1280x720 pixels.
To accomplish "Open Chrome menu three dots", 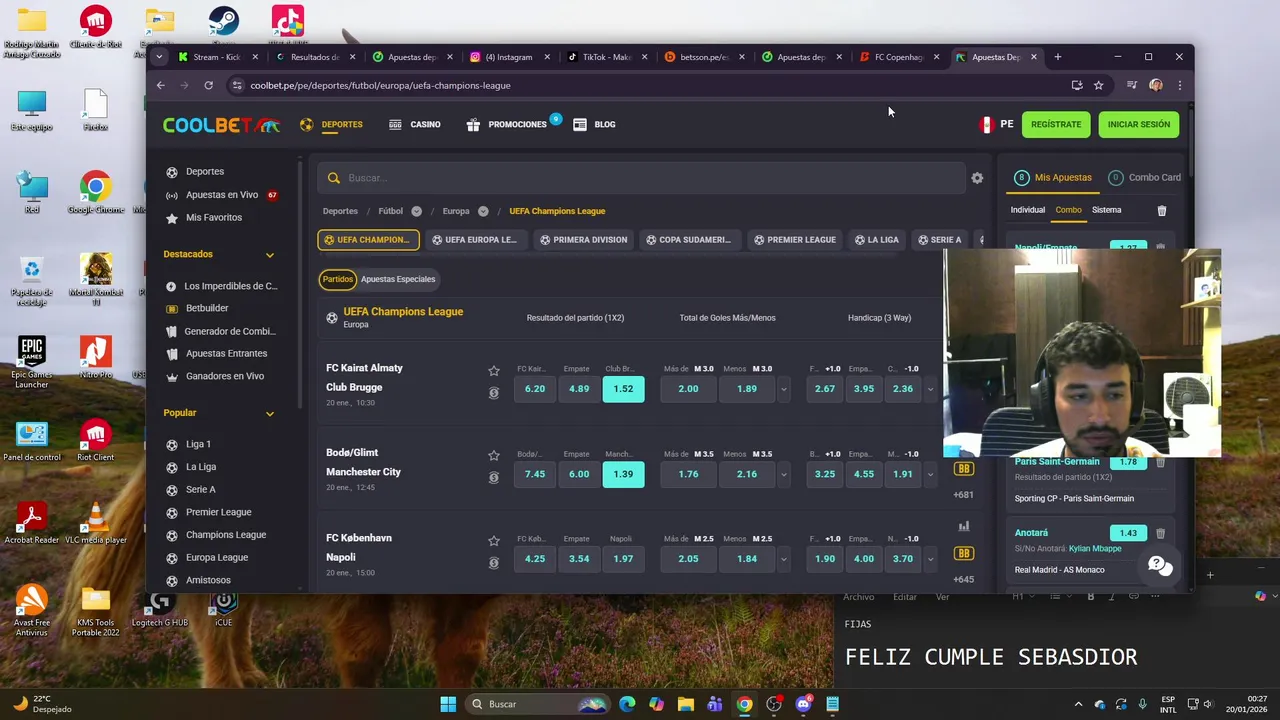I will [x=1179, y=85].
